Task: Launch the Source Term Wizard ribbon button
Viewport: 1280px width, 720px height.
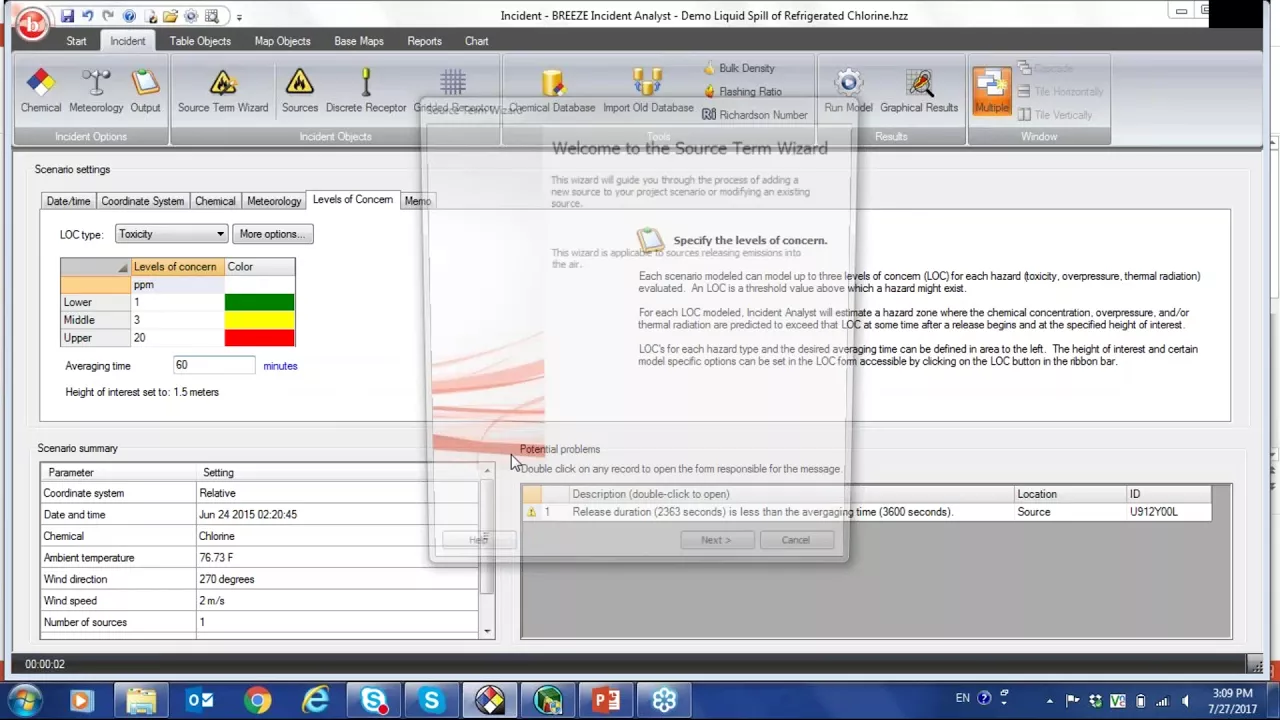Action: coord(223,90)
